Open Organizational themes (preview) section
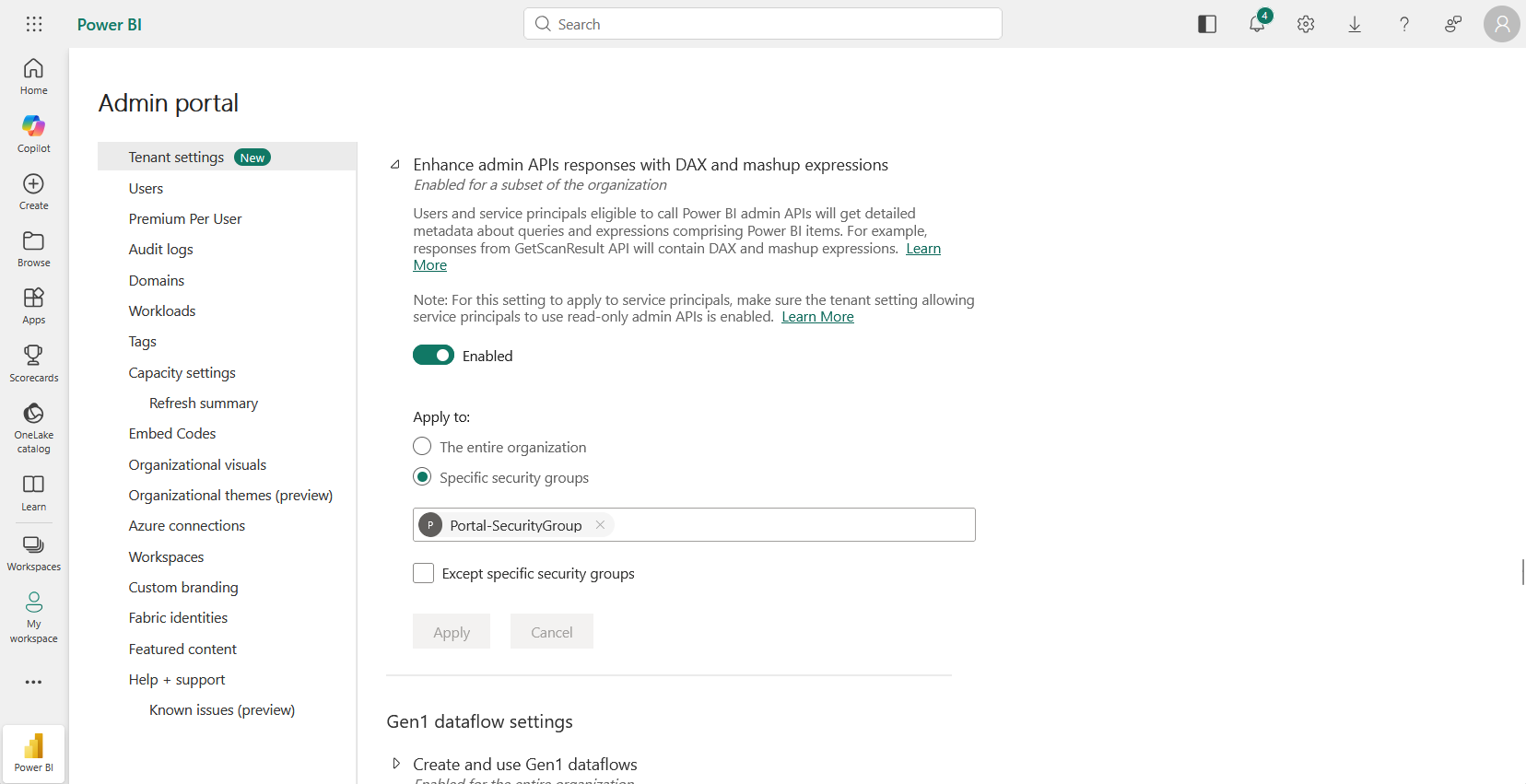 [230, 495]
